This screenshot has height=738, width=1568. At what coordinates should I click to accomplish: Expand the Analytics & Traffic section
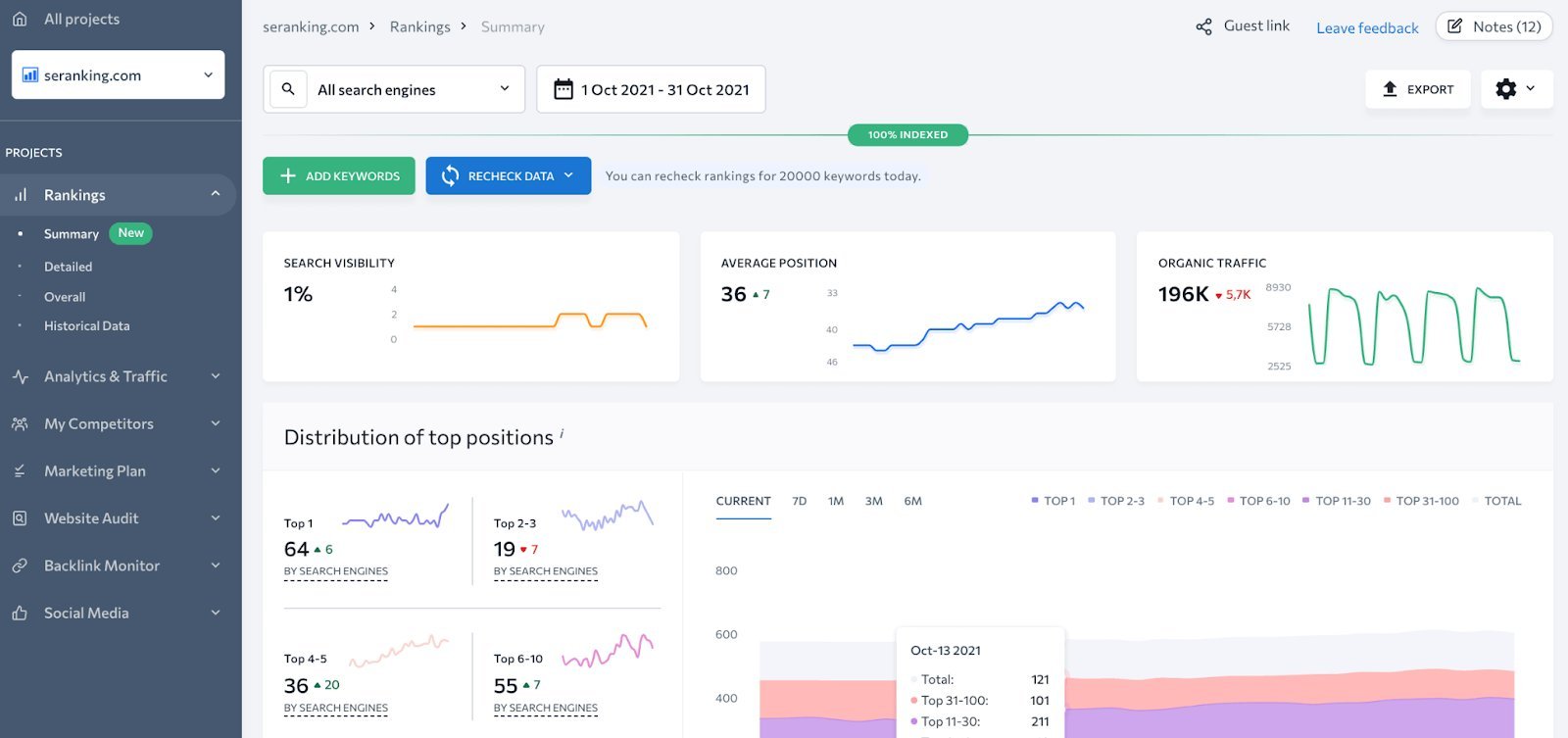coord(216,376)
